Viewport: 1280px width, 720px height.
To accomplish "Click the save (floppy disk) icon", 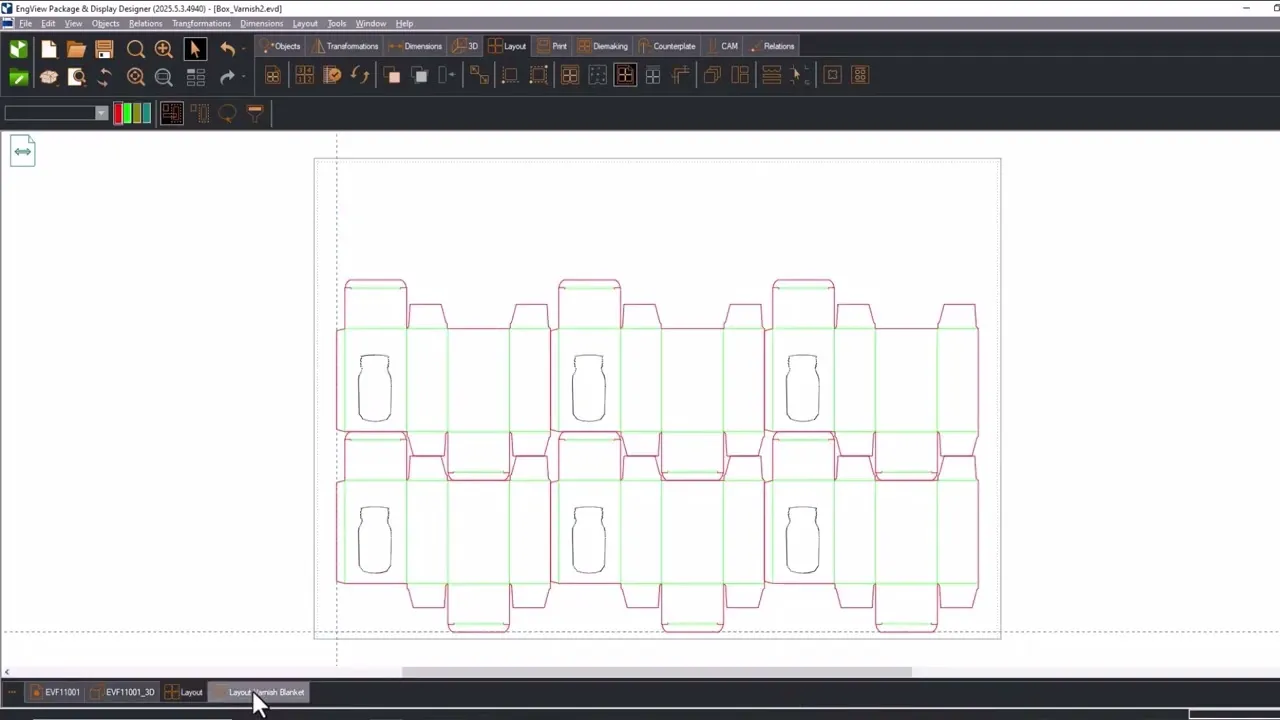I will [x=104, y=49].
